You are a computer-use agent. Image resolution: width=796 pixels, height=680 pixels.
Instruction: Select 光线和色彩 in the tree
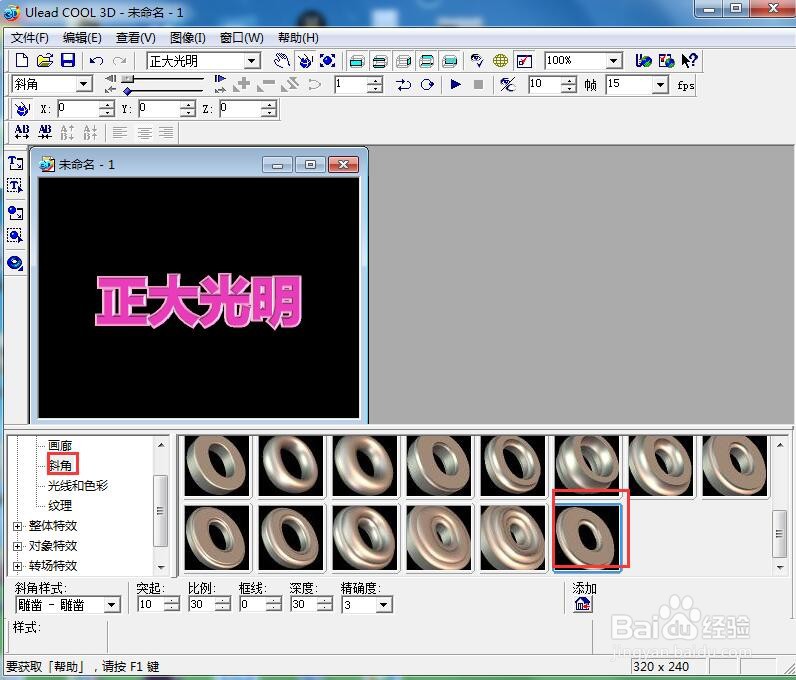click(78, 485)
